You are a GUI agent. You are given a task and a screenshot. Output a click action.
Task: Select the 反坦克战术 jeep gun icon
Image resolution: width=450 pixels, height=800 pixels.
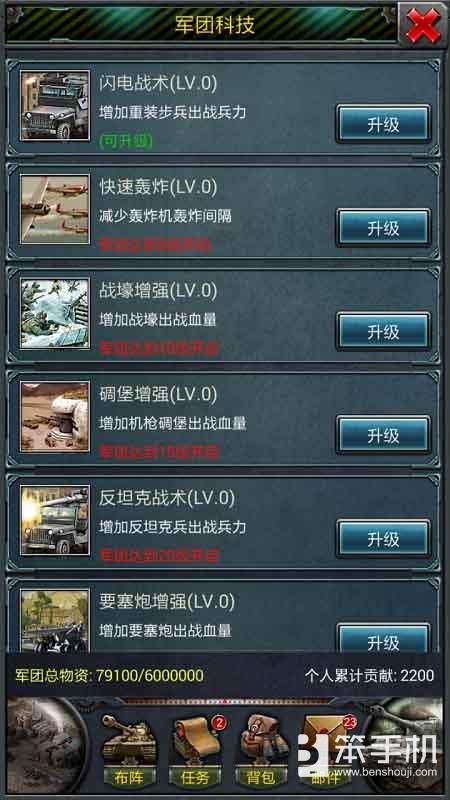point(55,520)
